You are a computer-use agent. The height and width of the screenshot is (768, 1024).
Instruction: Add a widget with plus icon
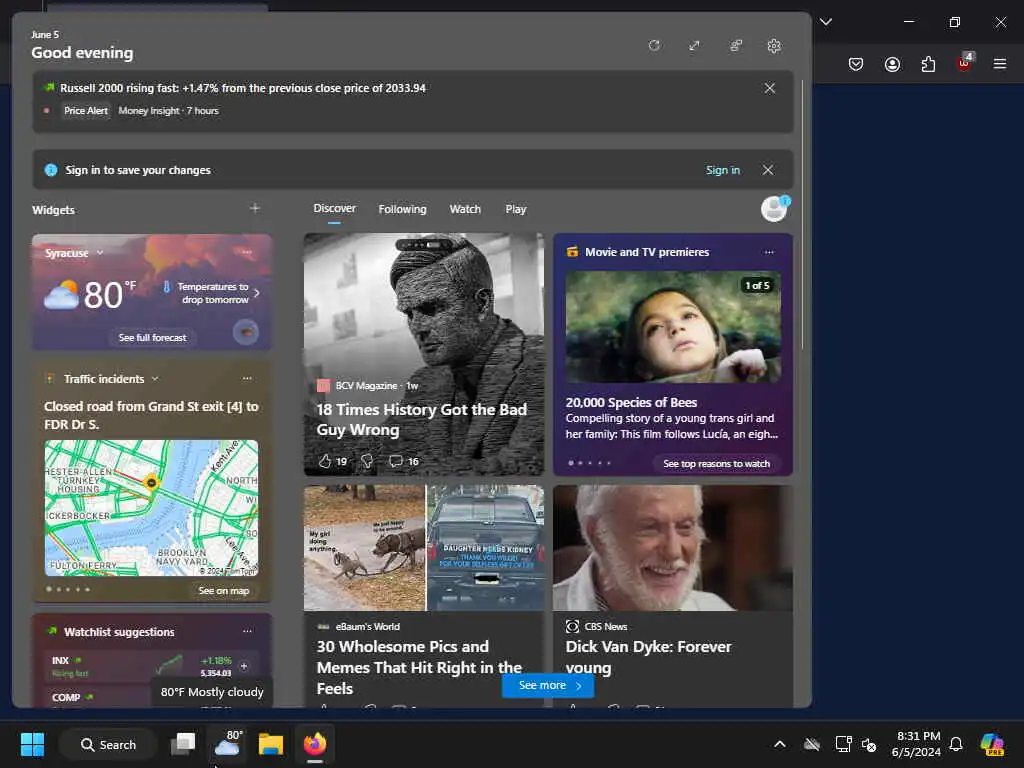coord(255,208)
